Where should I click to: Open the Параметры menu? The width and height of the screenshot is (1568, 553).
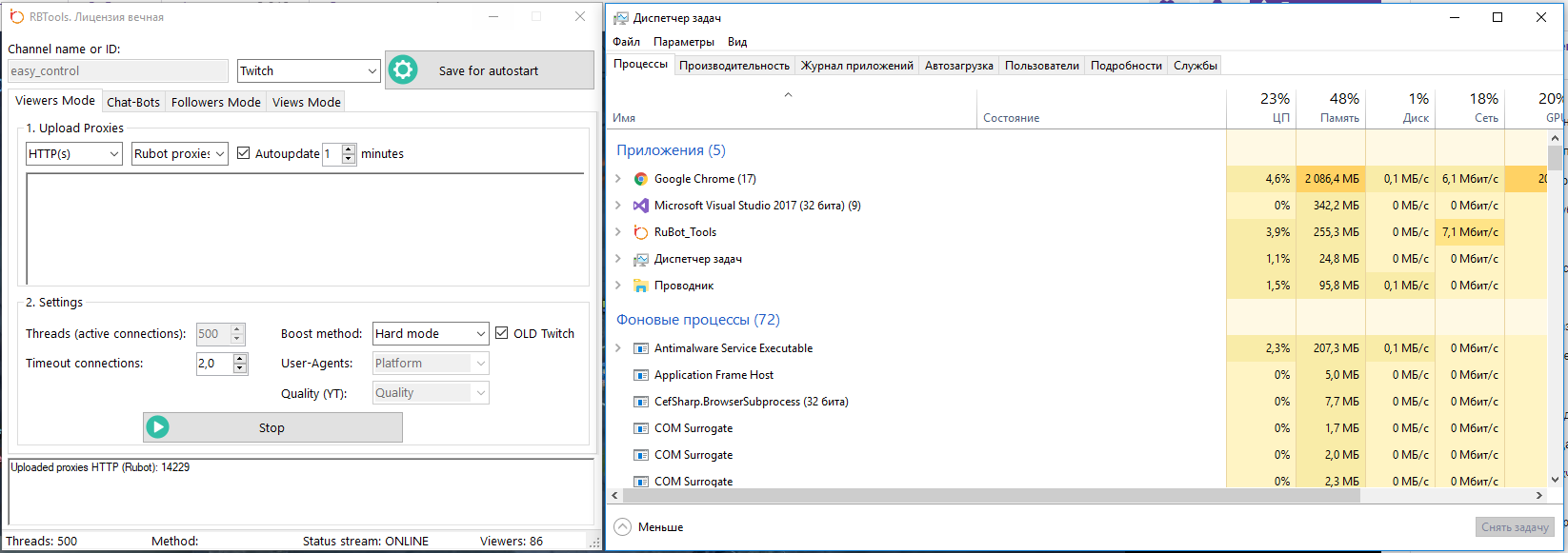point(683,42)
